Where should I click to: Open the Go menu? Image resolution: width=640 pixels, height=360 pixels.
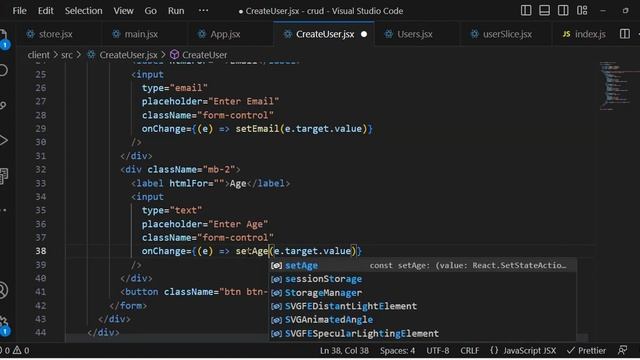[x=150, y=11]
